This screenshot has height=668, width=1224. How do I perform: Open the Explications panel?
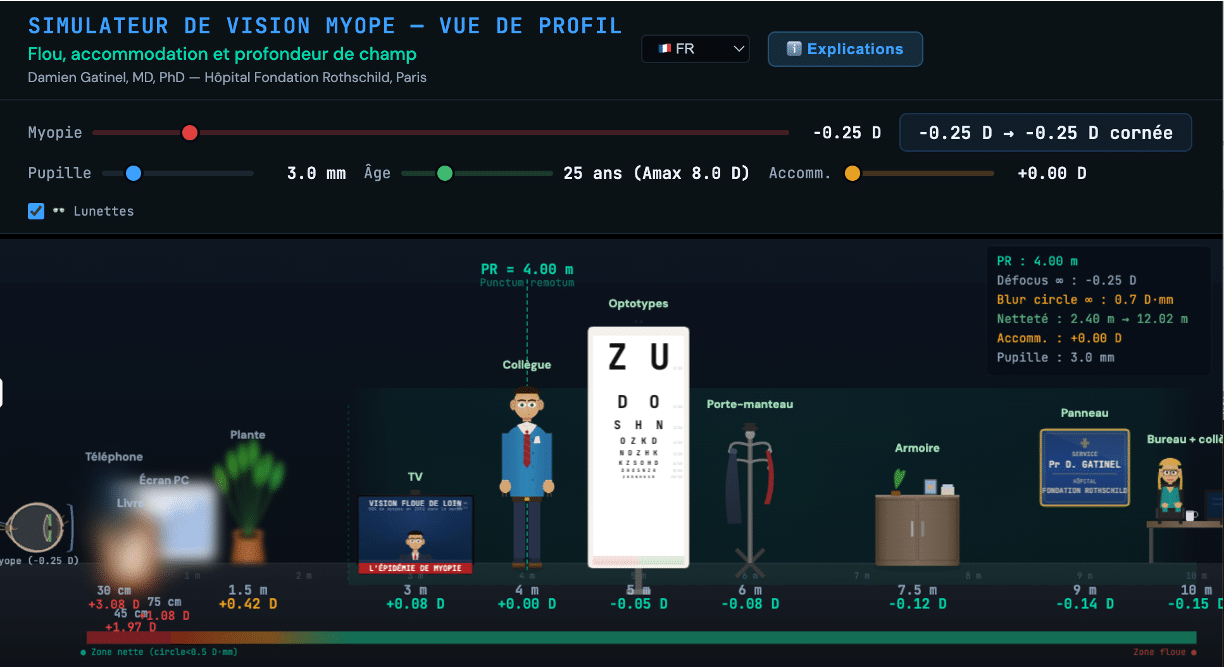[x=845, y=48]
